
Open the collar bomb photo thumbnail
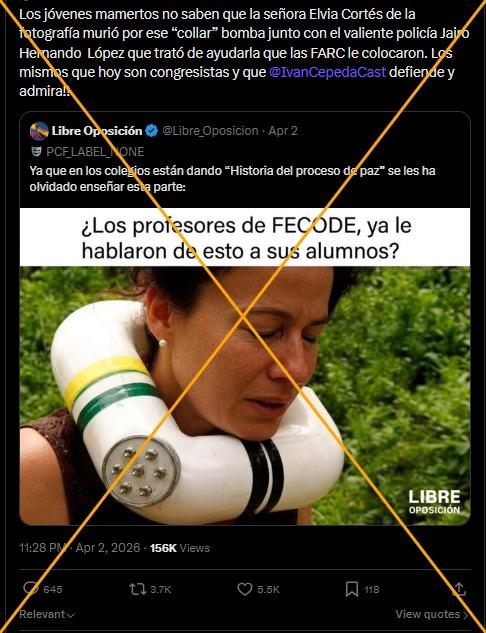[x=245, y=396]
